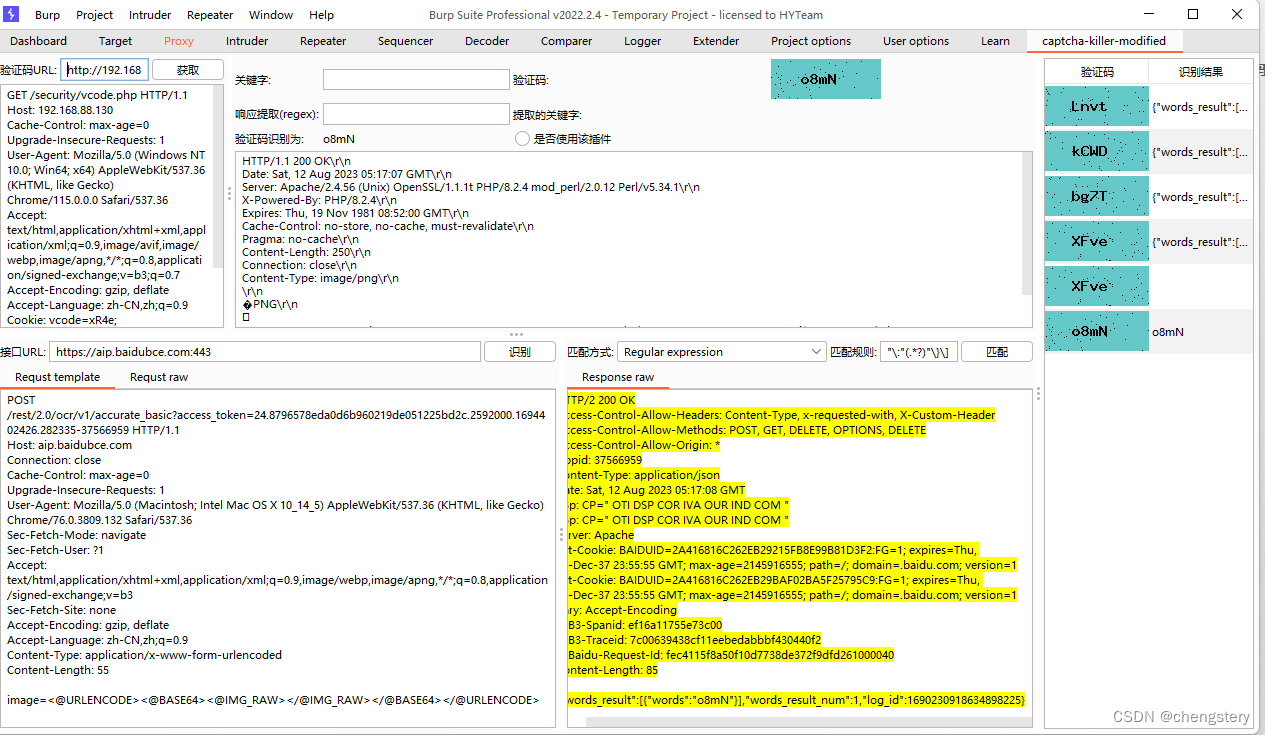Switch to the User options tab
Image resolution: width=1265 pixels, height=735 pixels.
tap(916, 41)
